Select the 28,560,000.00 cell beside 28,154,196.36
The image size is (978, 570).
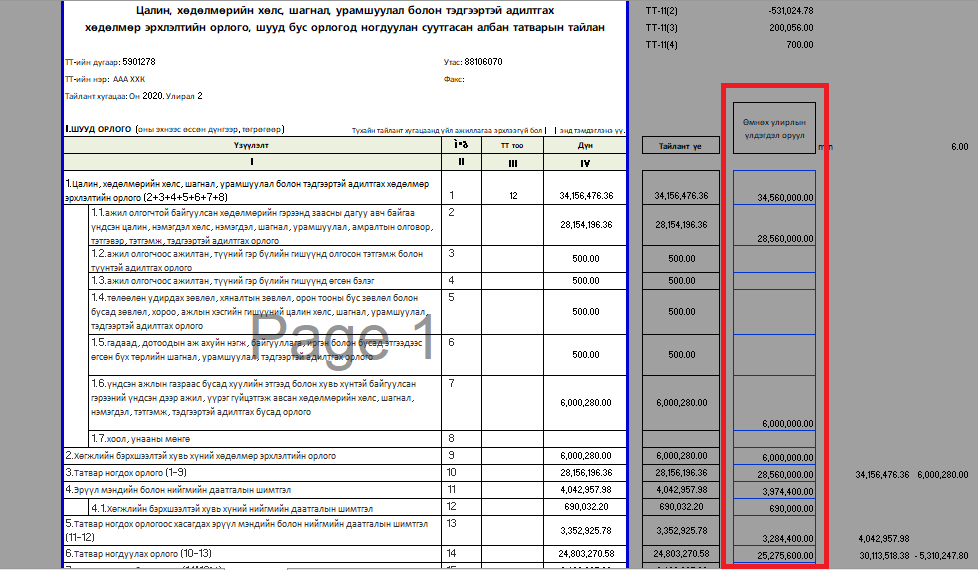773,239
